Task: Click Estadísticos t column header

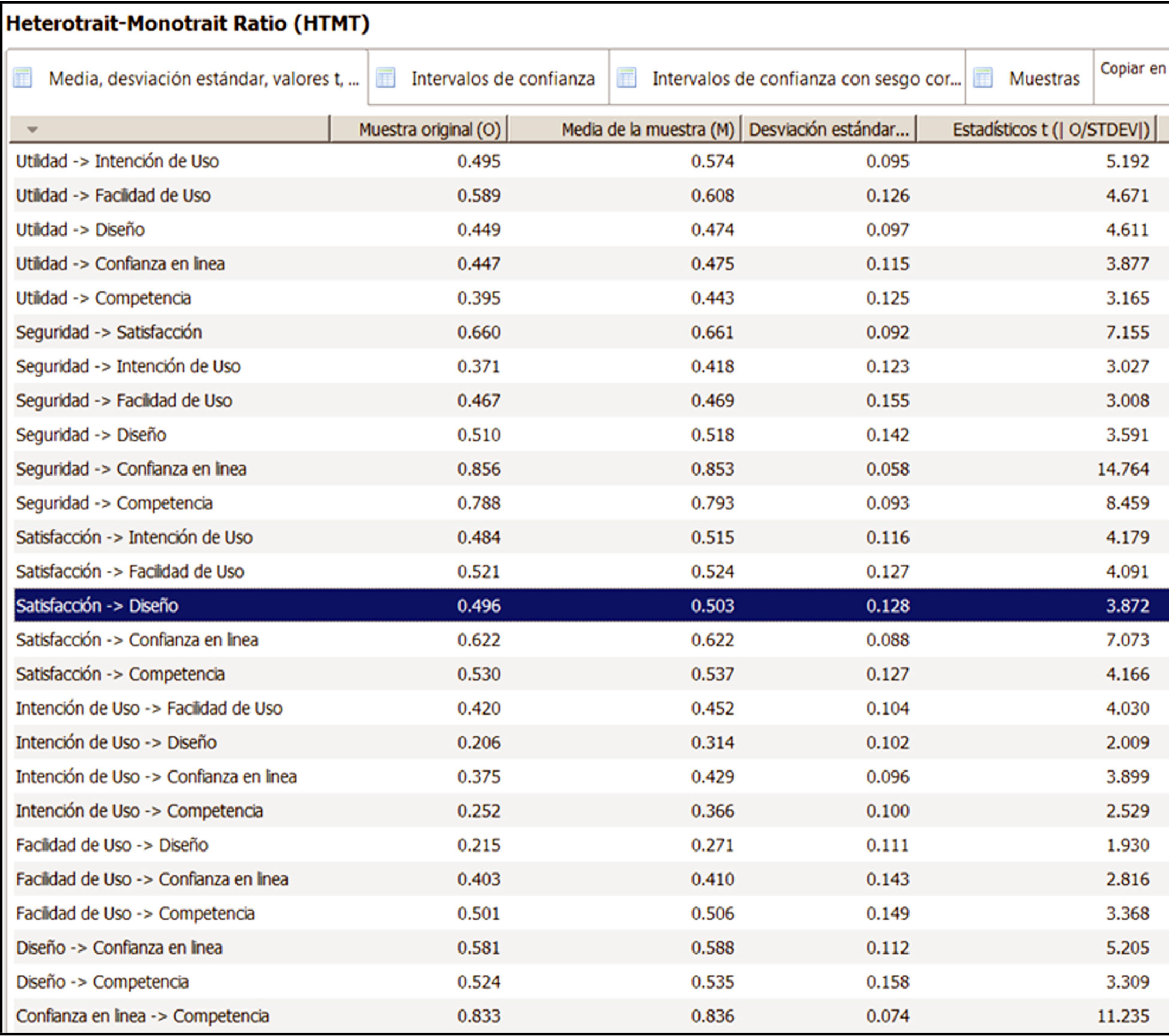Action: (x=1050, y=129)
